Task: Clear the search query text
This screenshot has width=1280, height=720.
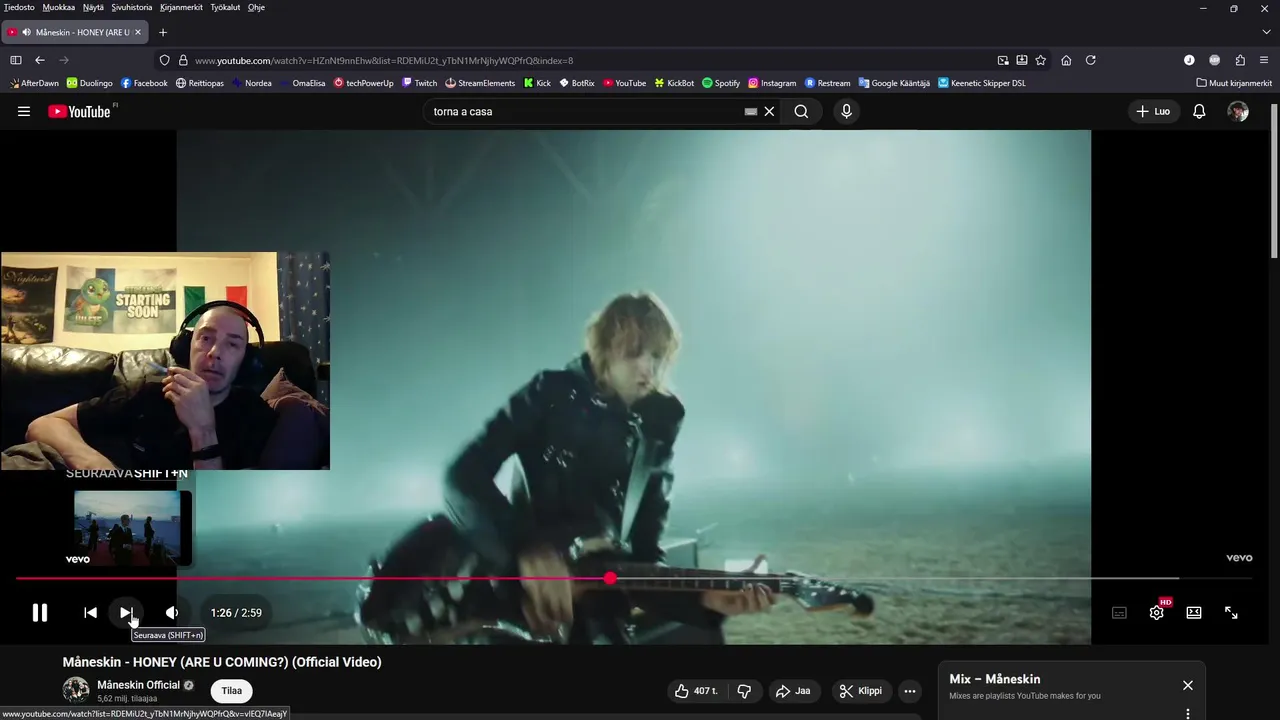Action: tap(769, 112)
